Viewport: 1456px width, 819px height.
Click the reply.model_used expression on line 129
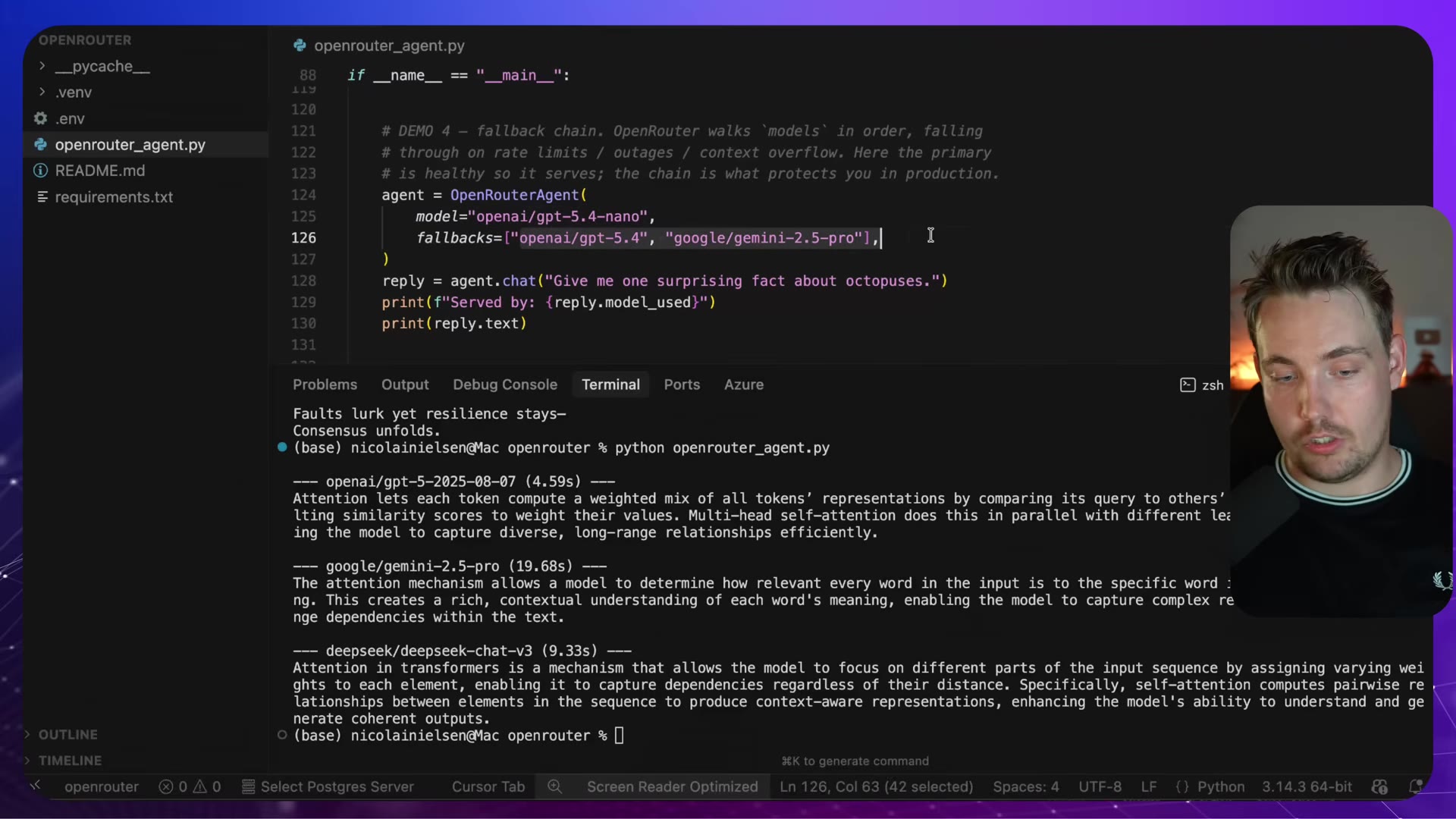pyautogui.click(x=622, y=302)
